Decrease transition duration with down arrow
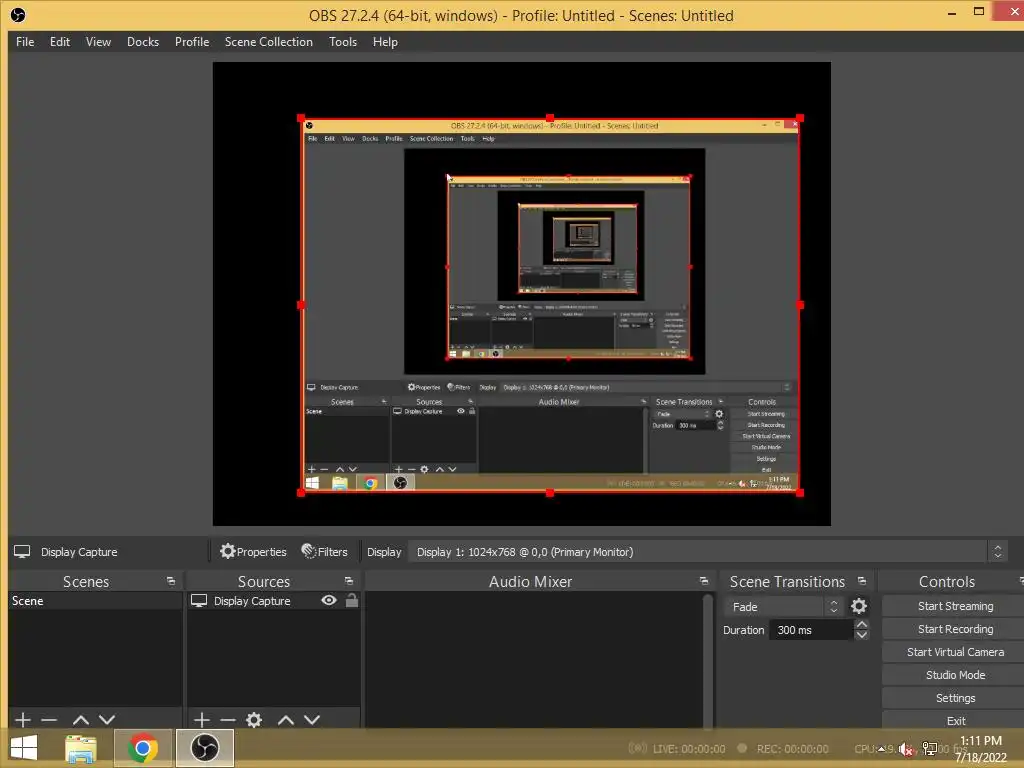1024x768 pixels. coord(861,635)
